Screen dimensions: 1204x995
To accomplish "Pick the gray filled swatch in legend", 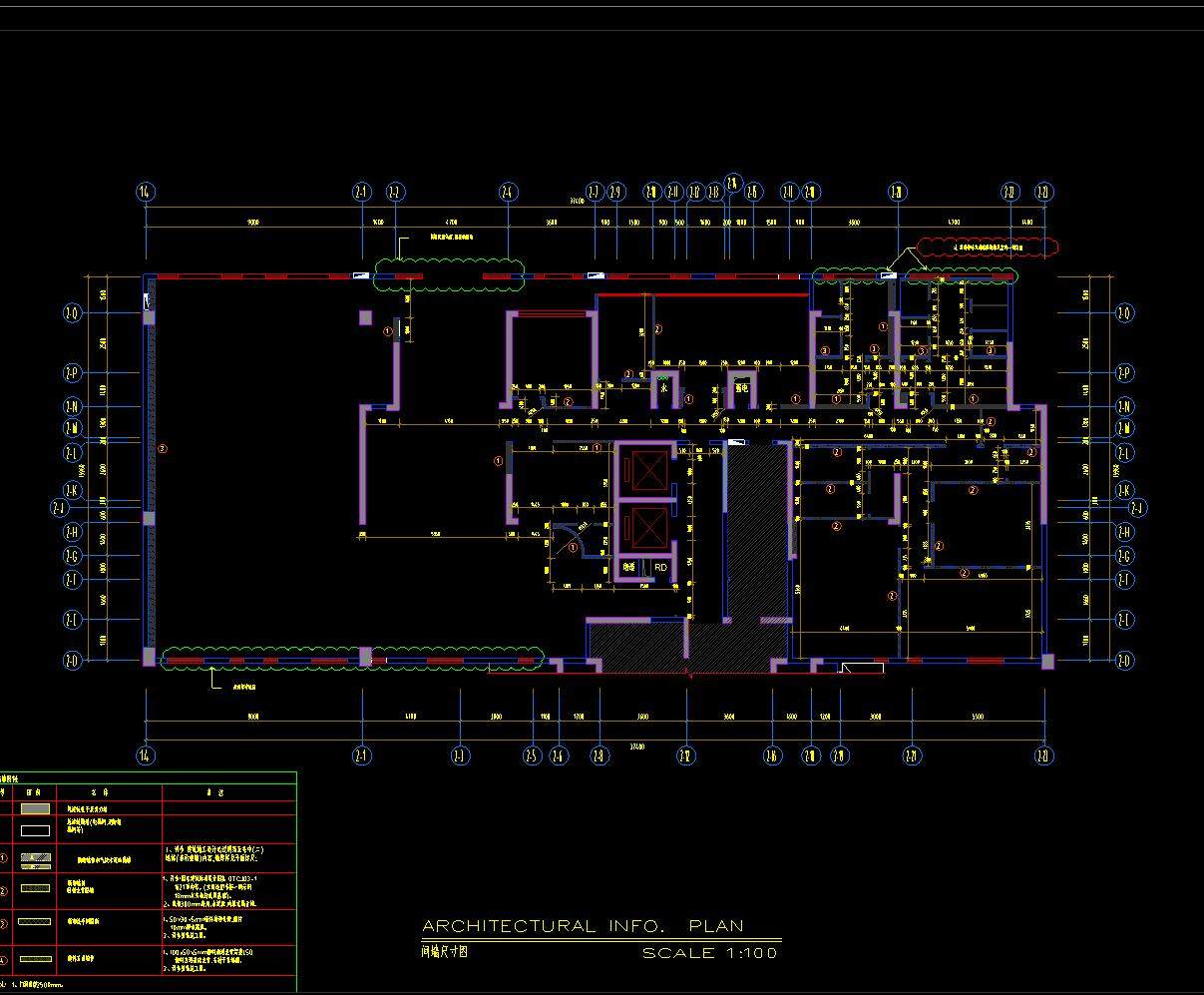I will point(34,807).
